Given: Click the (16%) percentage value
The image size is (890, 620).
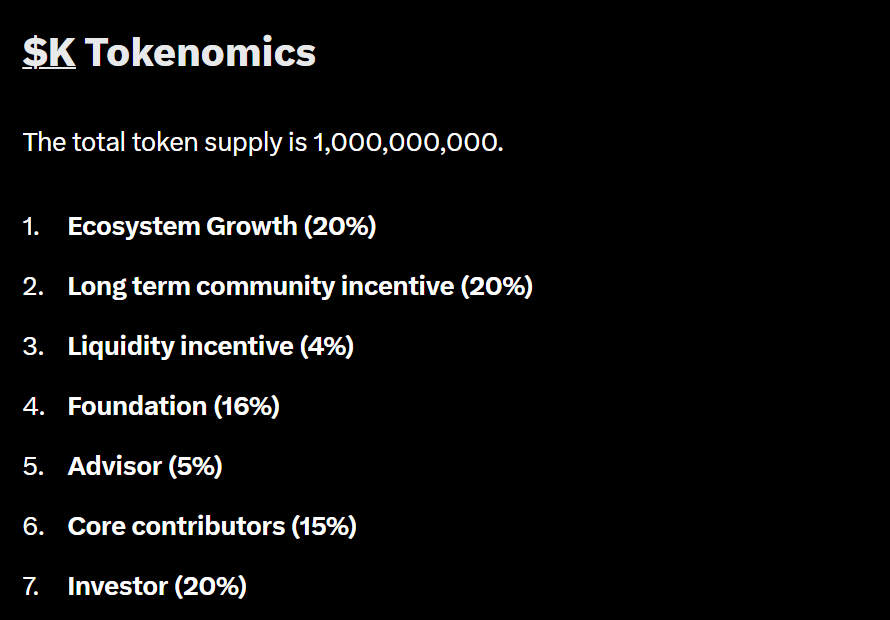Looking at the screenshot, I should click(x=246, y=406).
